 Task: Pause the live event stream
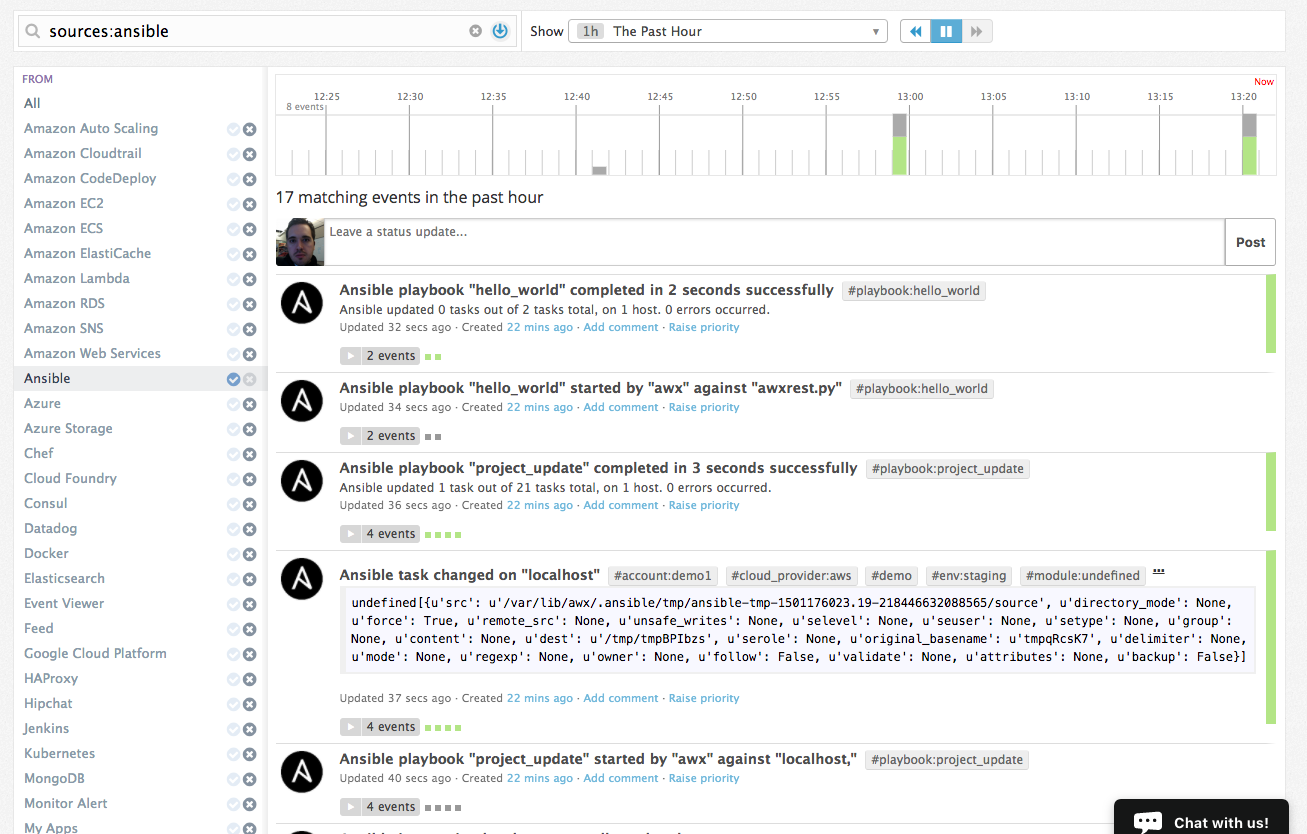point(946,31)
